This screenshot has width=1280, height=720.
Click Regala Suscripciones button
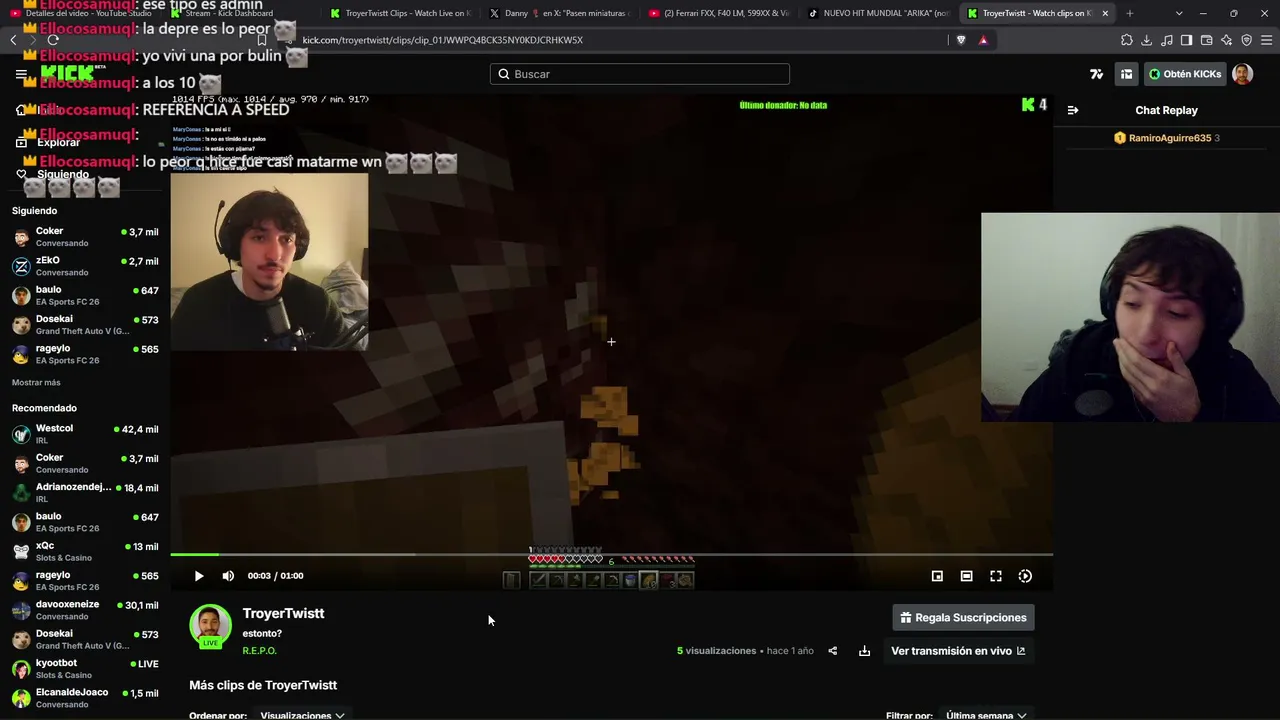(963, 618)
